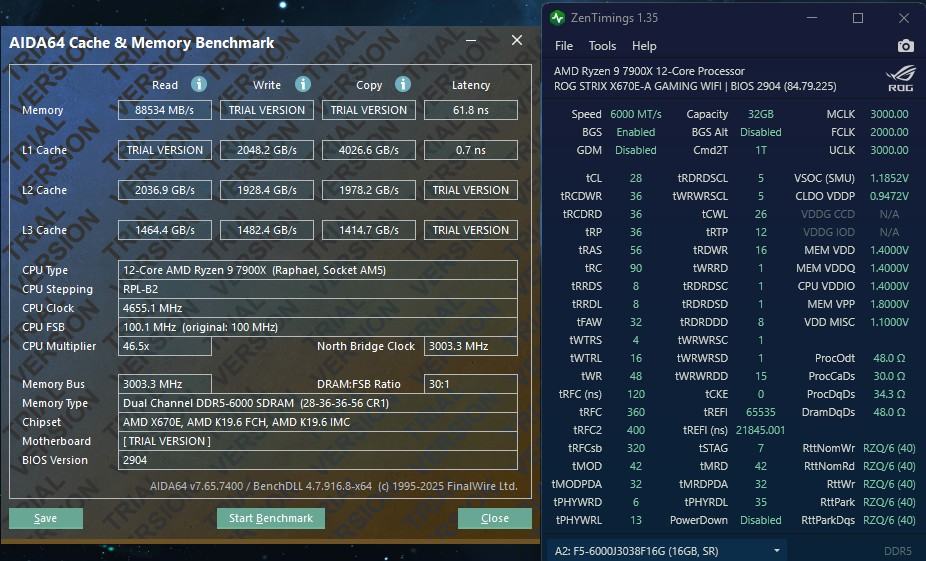The width and height of the screenshot is (926, 561).
Task: Click BIOS Version field 2904
Action: [x=318, y=460]
